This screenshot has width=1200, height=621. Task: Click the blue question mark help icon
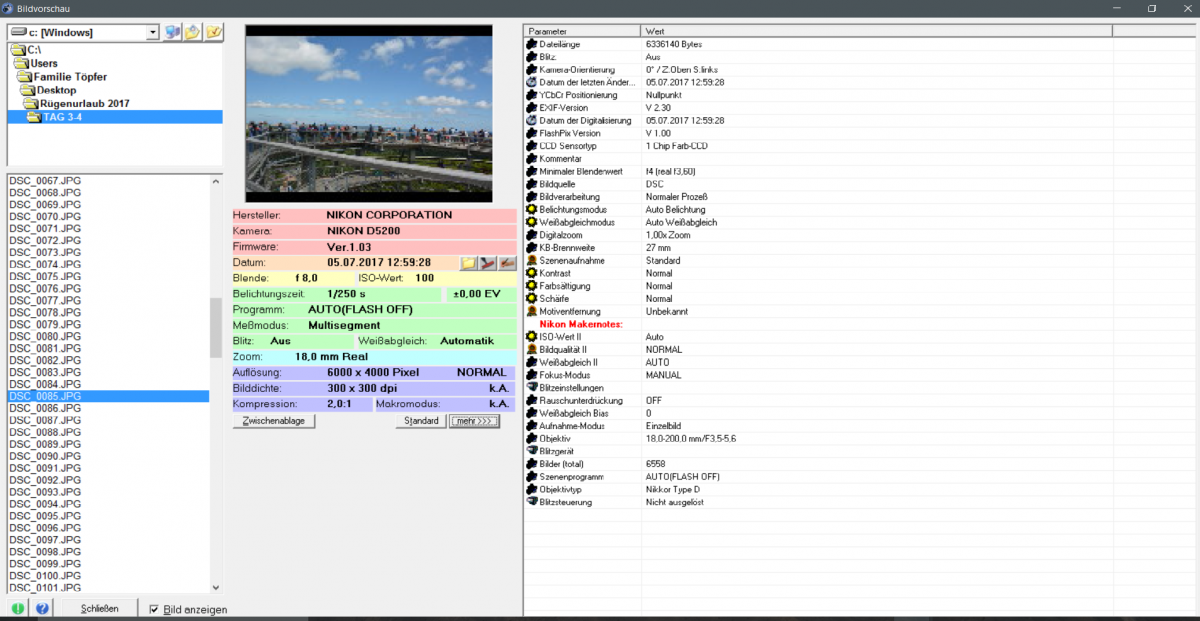[42, 608]
